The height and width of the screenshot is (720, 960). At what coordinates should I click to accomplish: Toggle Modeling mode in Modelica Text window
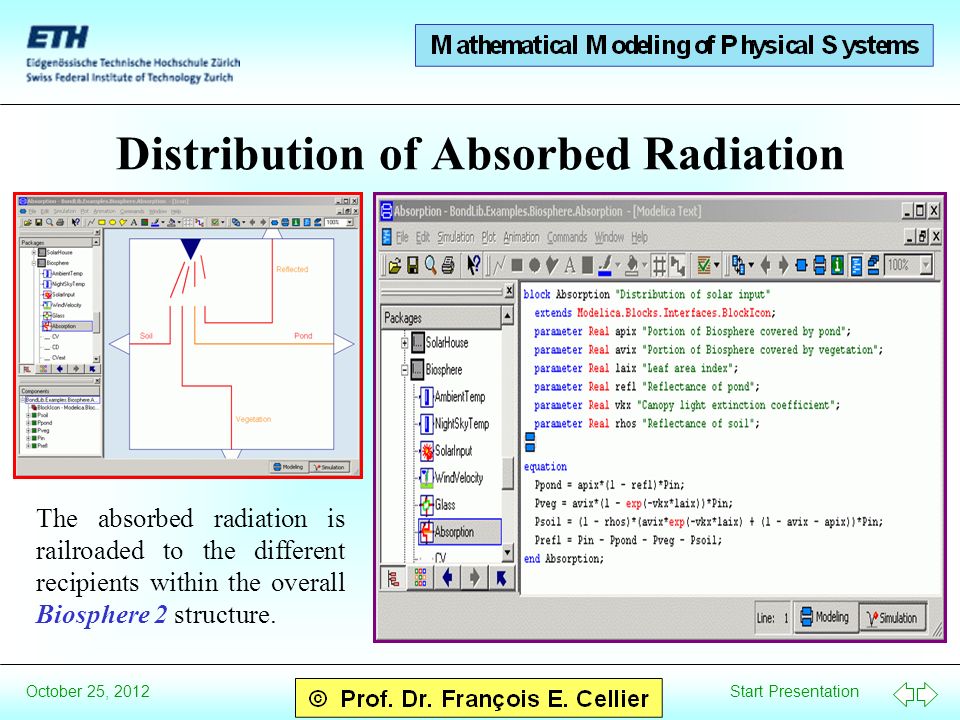click(x=825, y=617)
